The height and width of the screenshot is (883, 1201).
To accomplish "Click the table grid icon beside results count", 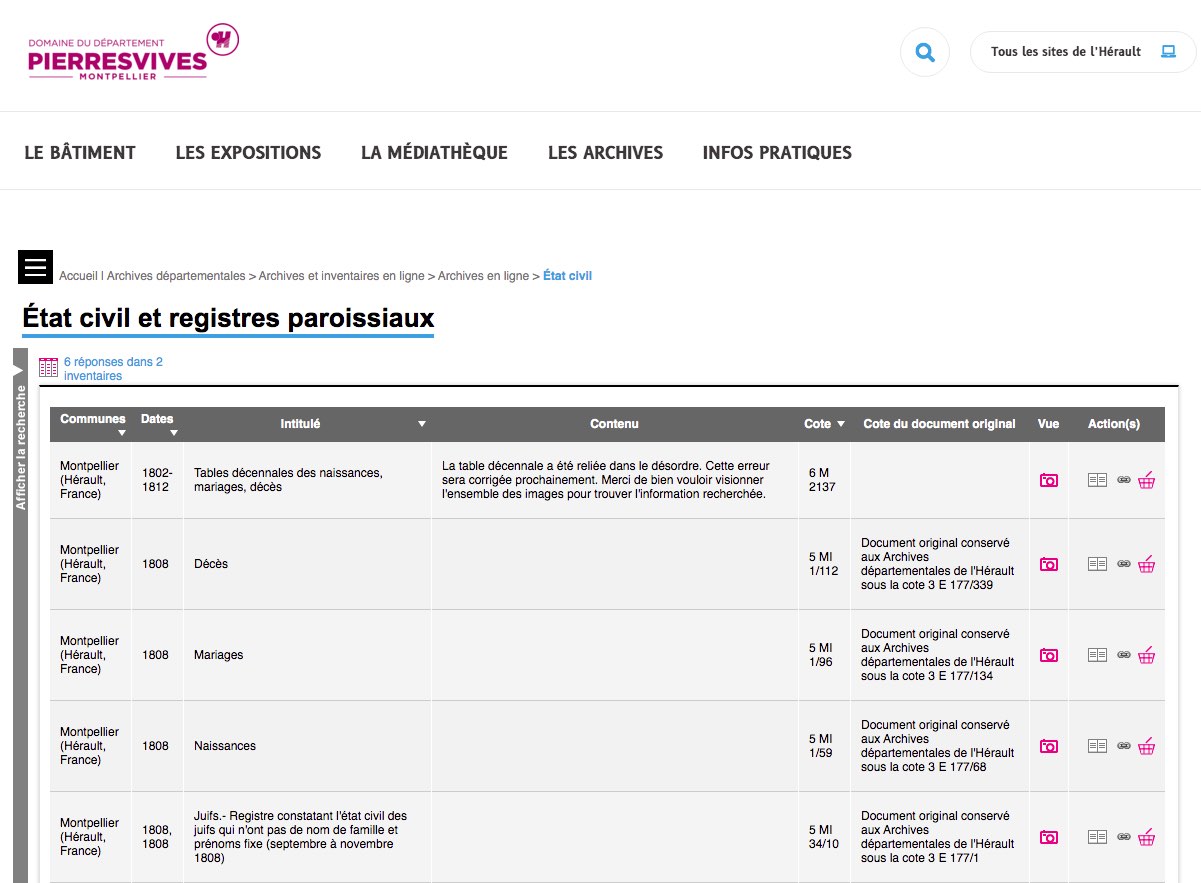I will tap(48, 368).
